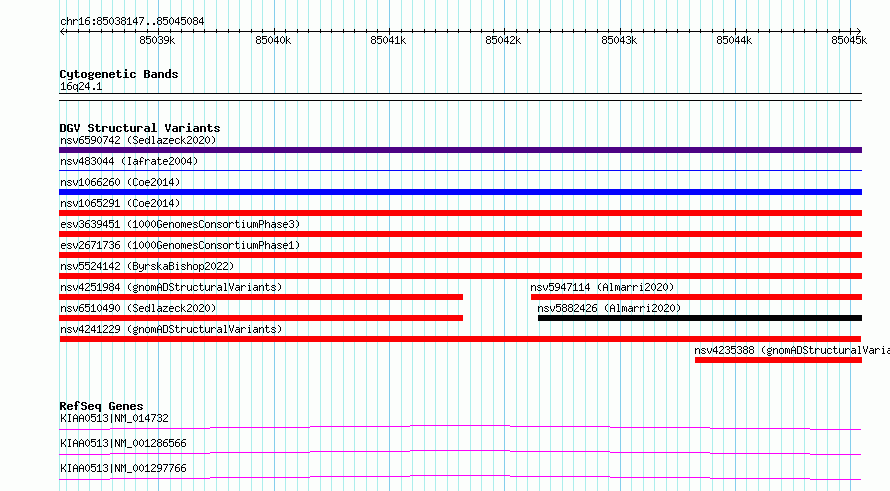Select the blue nsv1066260 variant bar
The height and width of the screenshot is (491, 890).
pos(460,192)
